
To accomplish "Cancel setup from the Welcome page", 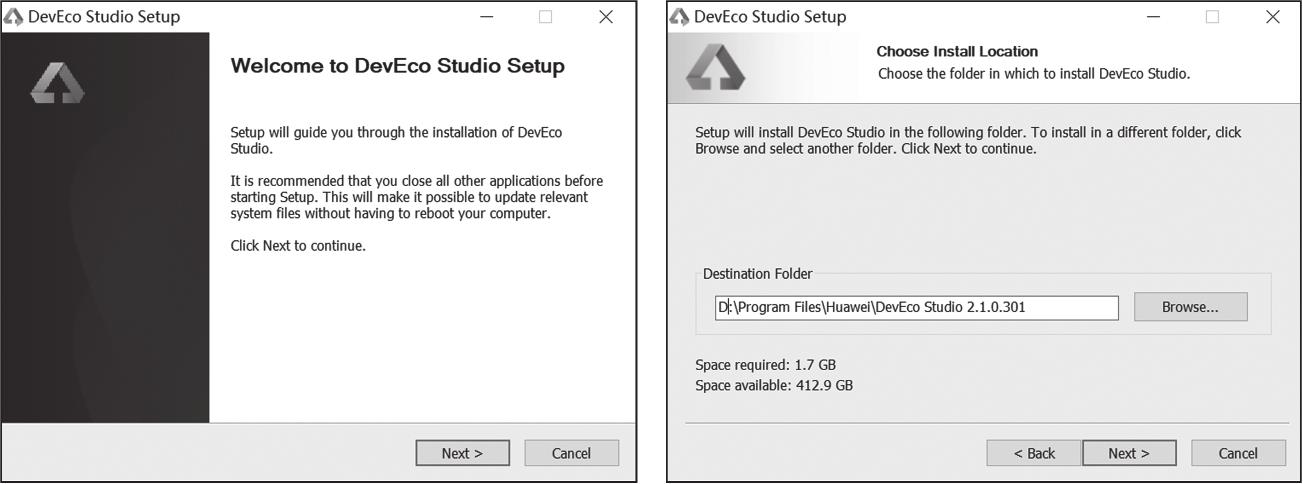I will (571, 453).
